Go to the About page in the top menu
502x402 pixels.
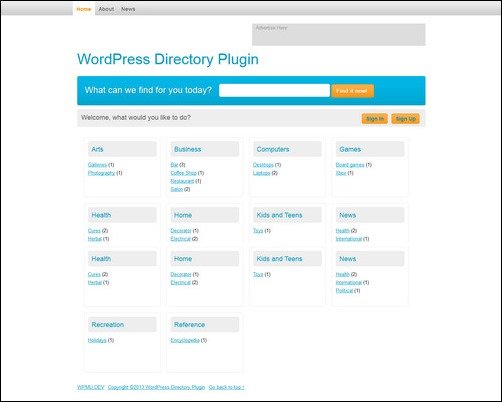[x=106, y=9]
